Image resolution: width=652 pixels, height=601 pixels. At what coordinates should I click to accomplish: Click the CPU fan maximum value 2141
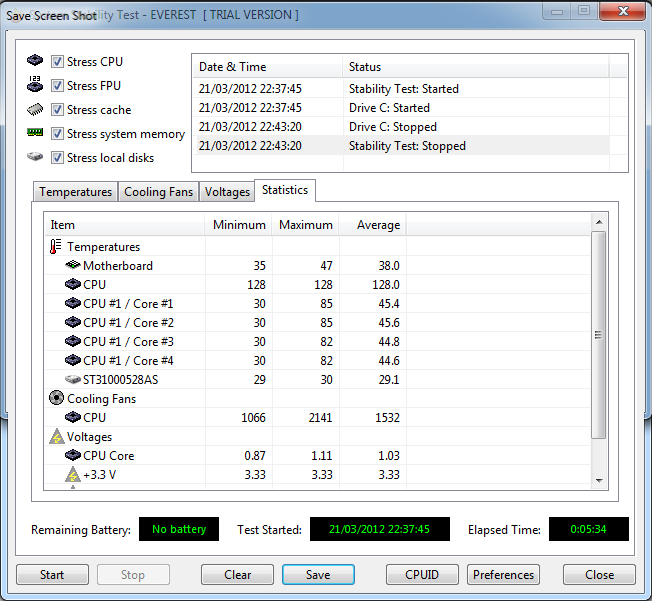click(320, 418)
